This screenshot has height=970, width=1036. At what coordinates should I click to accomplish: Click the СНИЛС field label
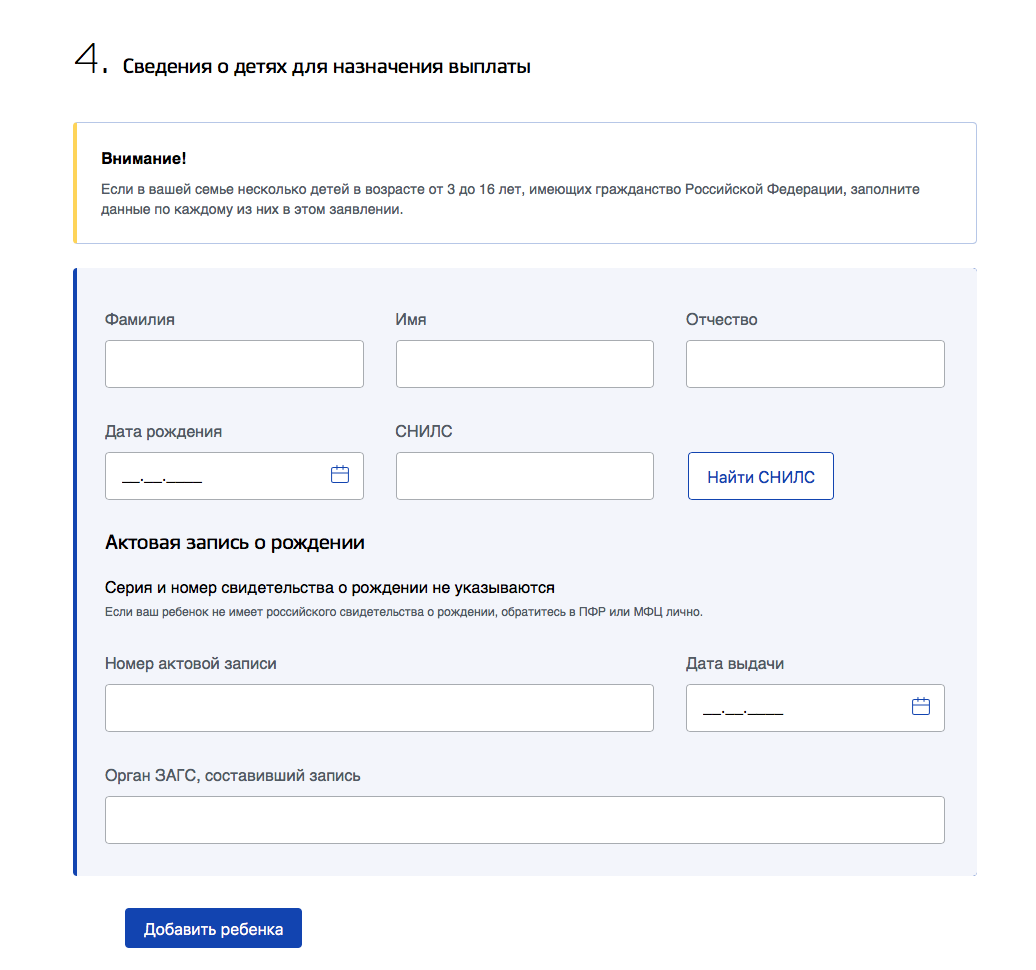424,431
